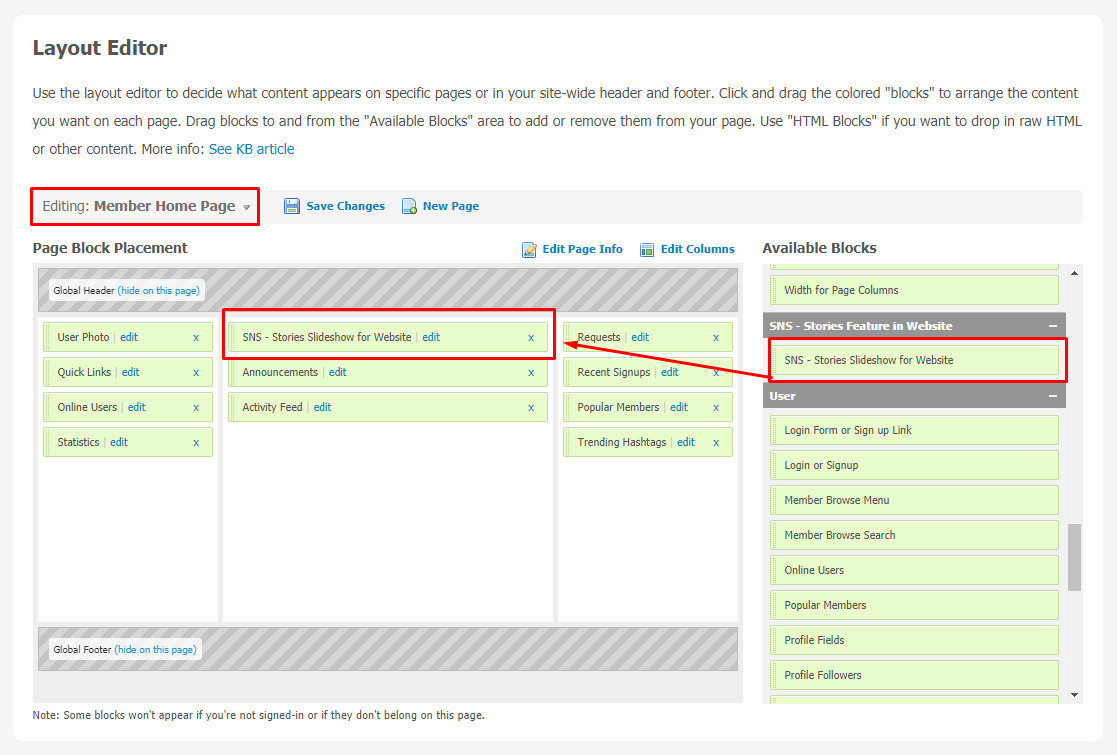
Task: Click the Available Blocks scrollbar thumb
Action: click(1074, 556)
